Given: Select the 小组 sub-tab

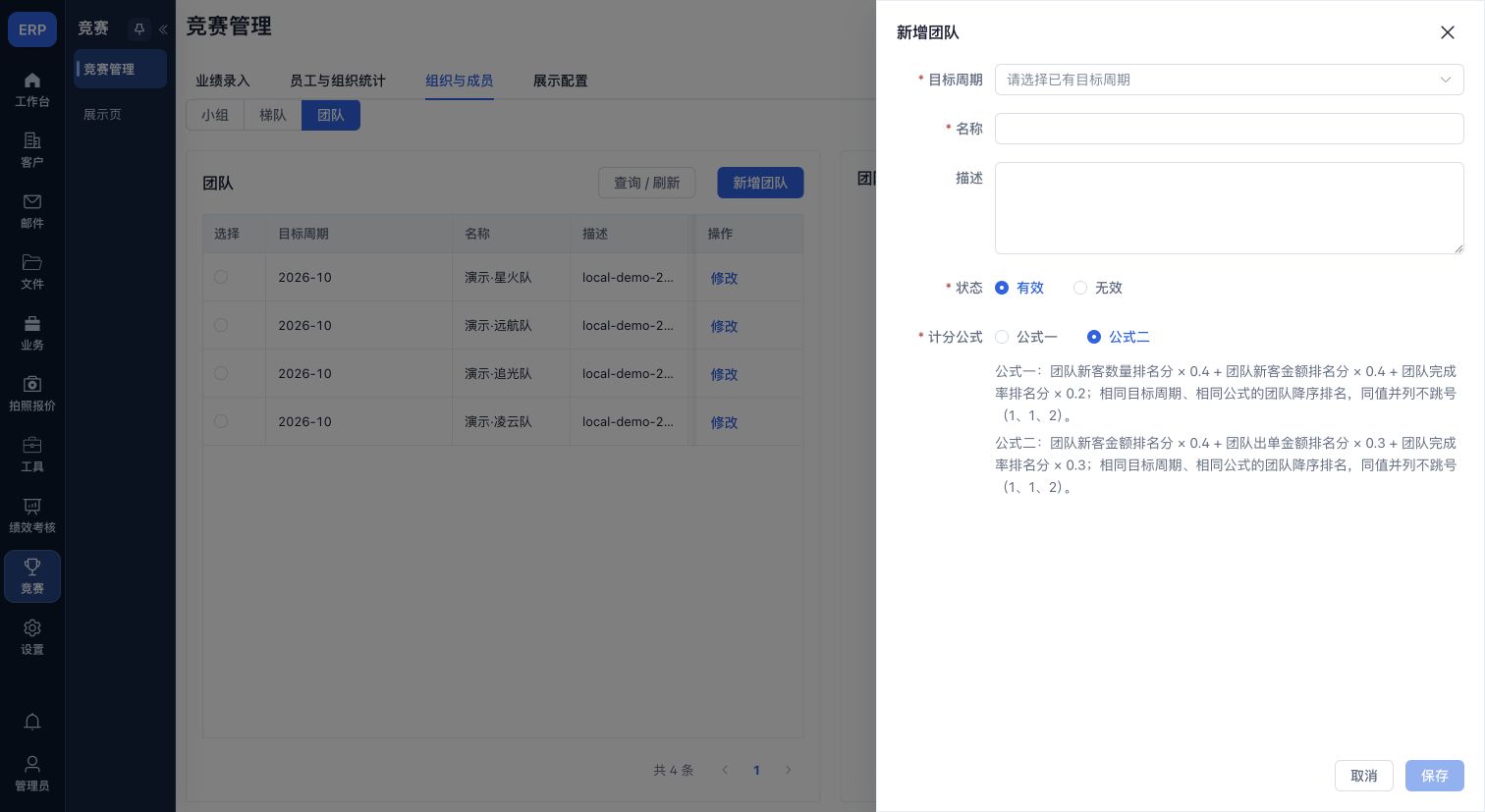Looking at the screenshot, I should coord(215,115).
